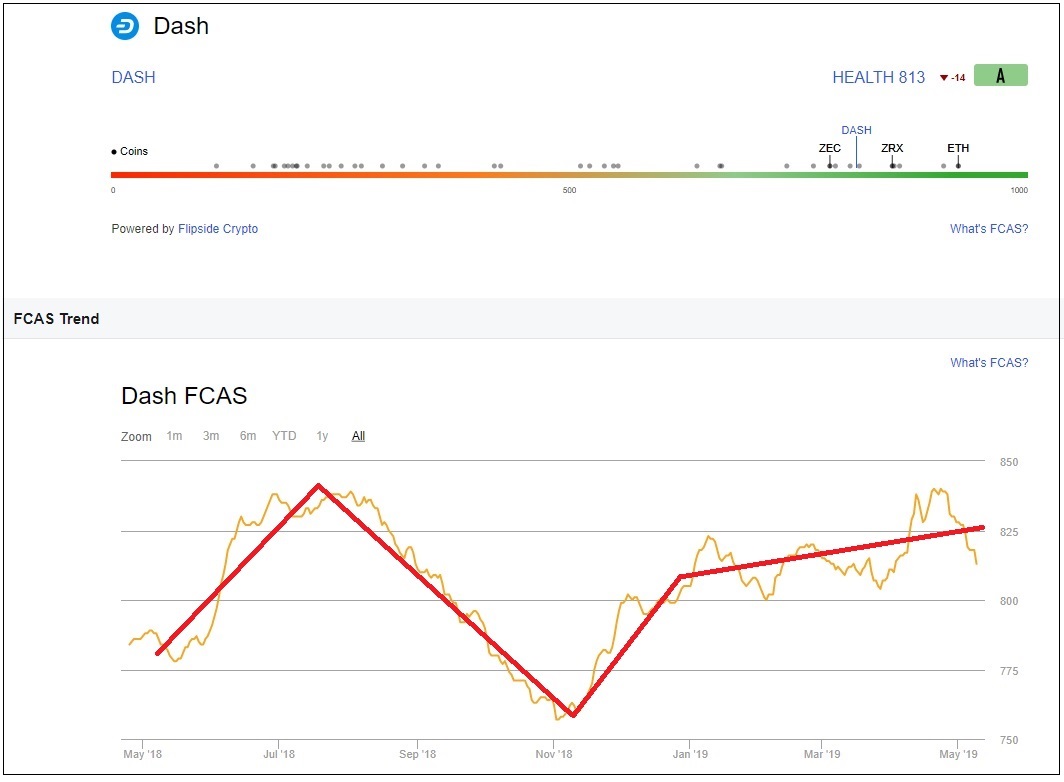Click the Jan '19 axis label
The width and height of the screenshot is (1064, 782).
point(690,754)
